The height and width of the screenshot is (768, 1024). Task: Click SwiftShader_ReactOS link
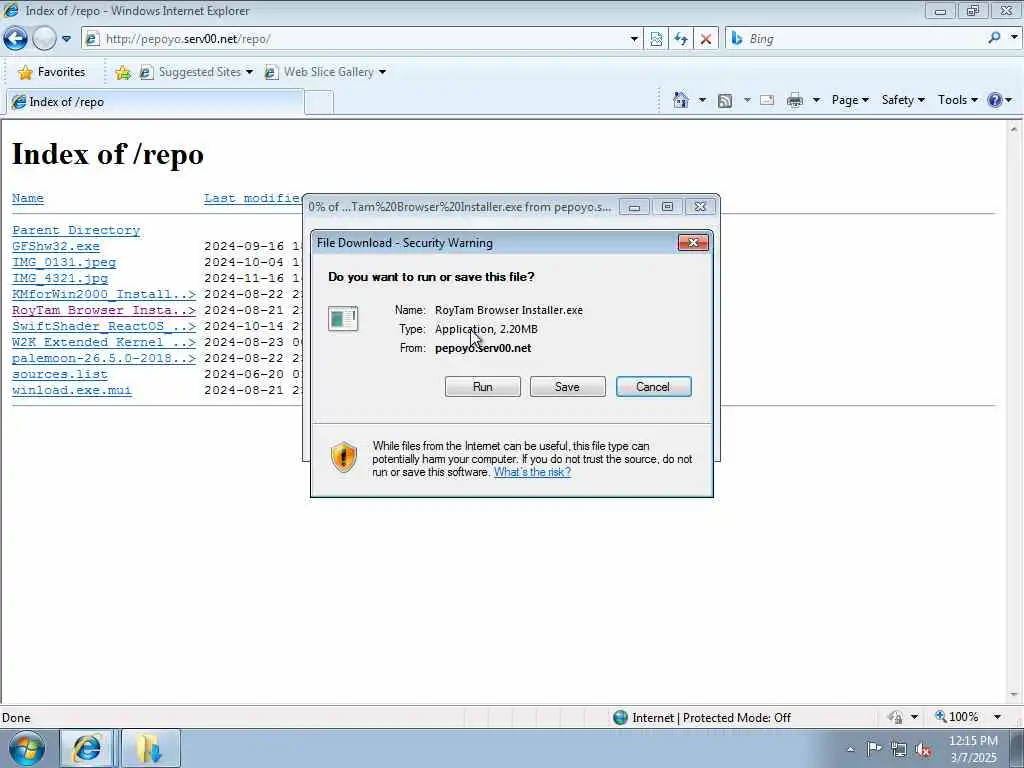pyautogui.click(x=104, y=326)
